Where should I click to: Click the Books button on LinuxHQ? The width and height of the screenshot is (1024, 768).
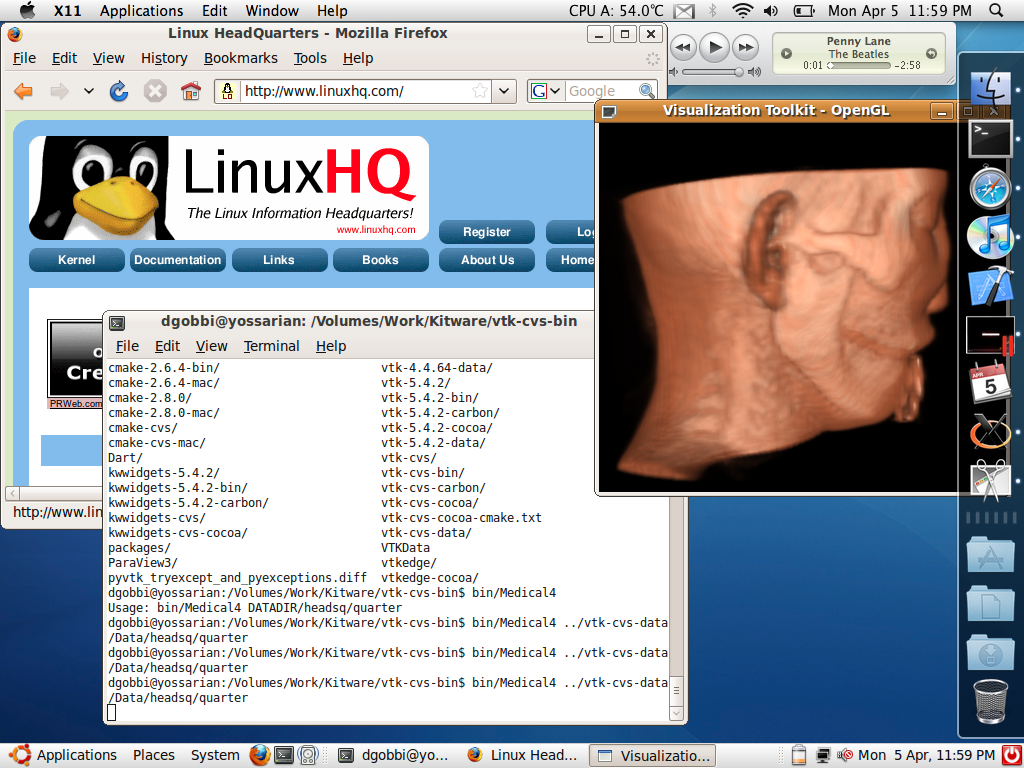(x=380, y=260)
